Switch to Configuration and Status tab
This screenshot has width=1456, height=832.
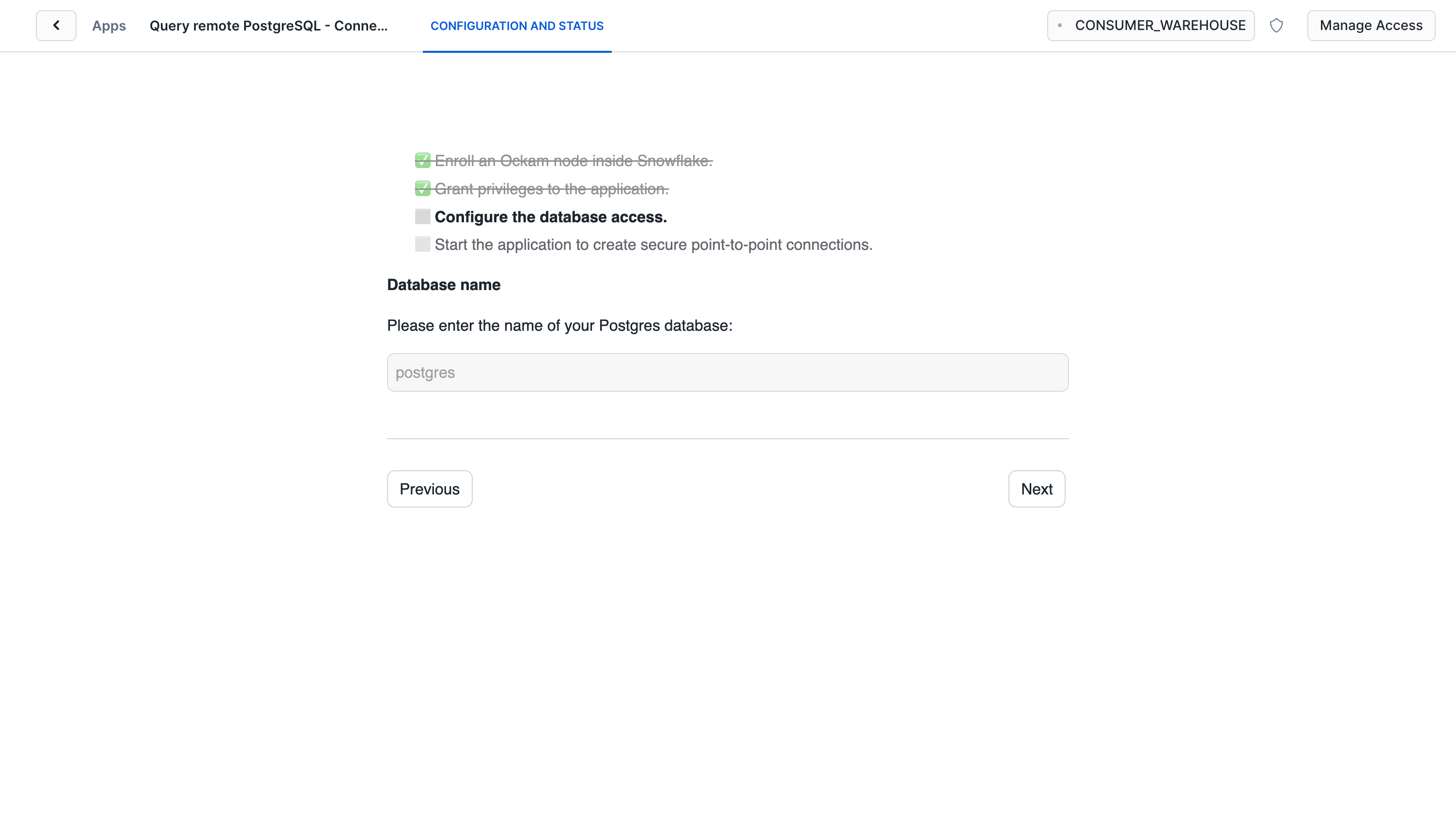coord(516,26)
